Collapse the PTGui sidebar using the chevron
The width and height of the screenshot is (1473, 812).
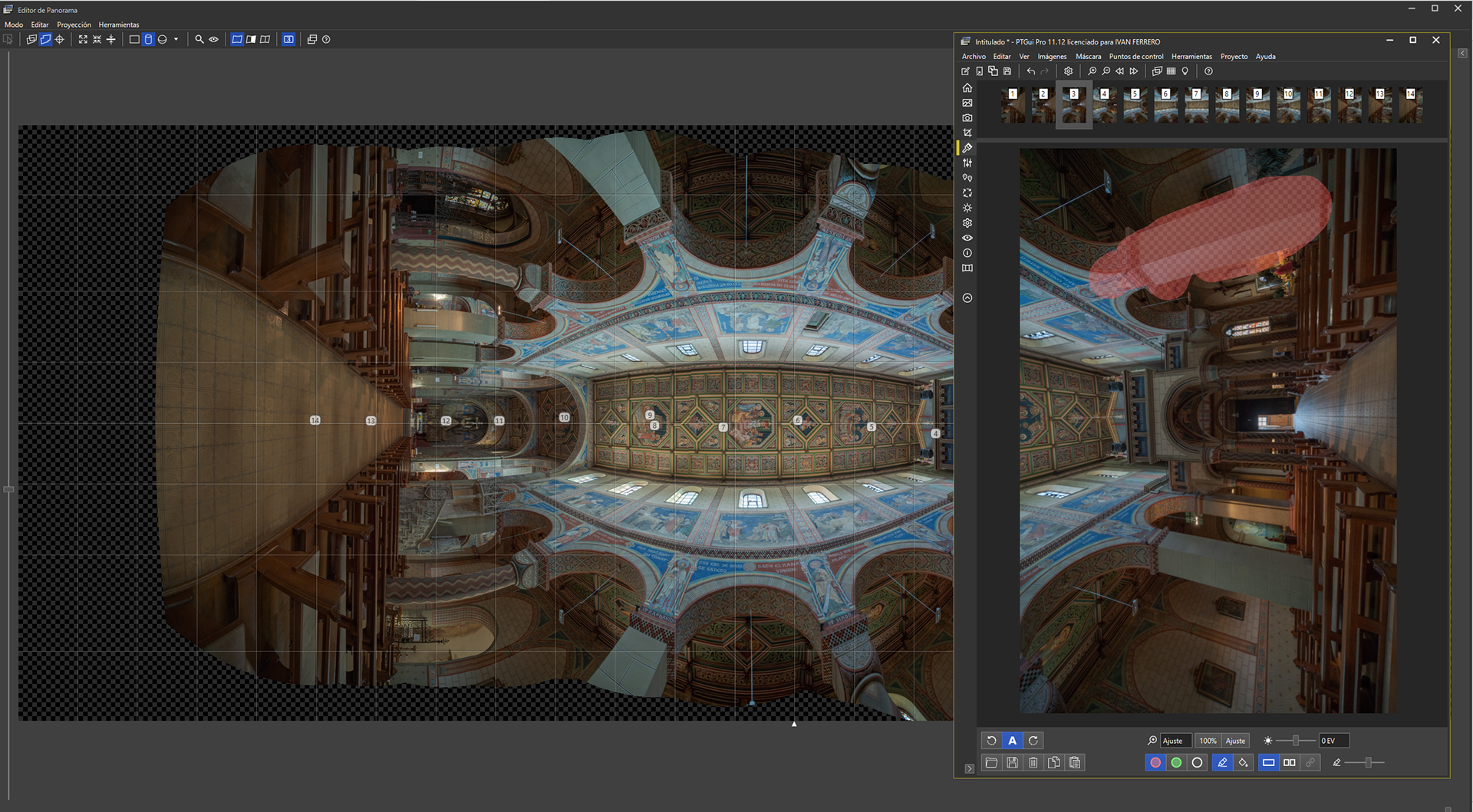(x=967, y=298)
